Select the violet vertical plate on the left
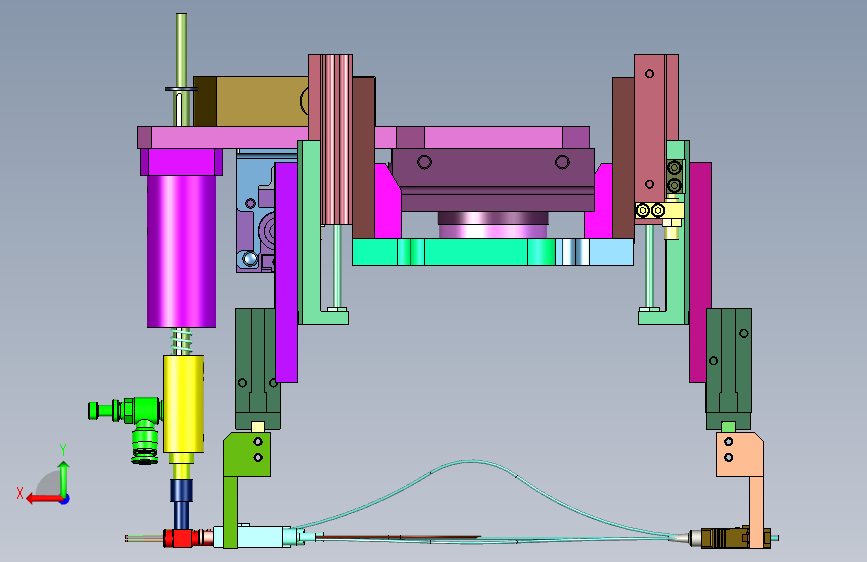Viewport: 867px width, 562px height. point(286,272)
